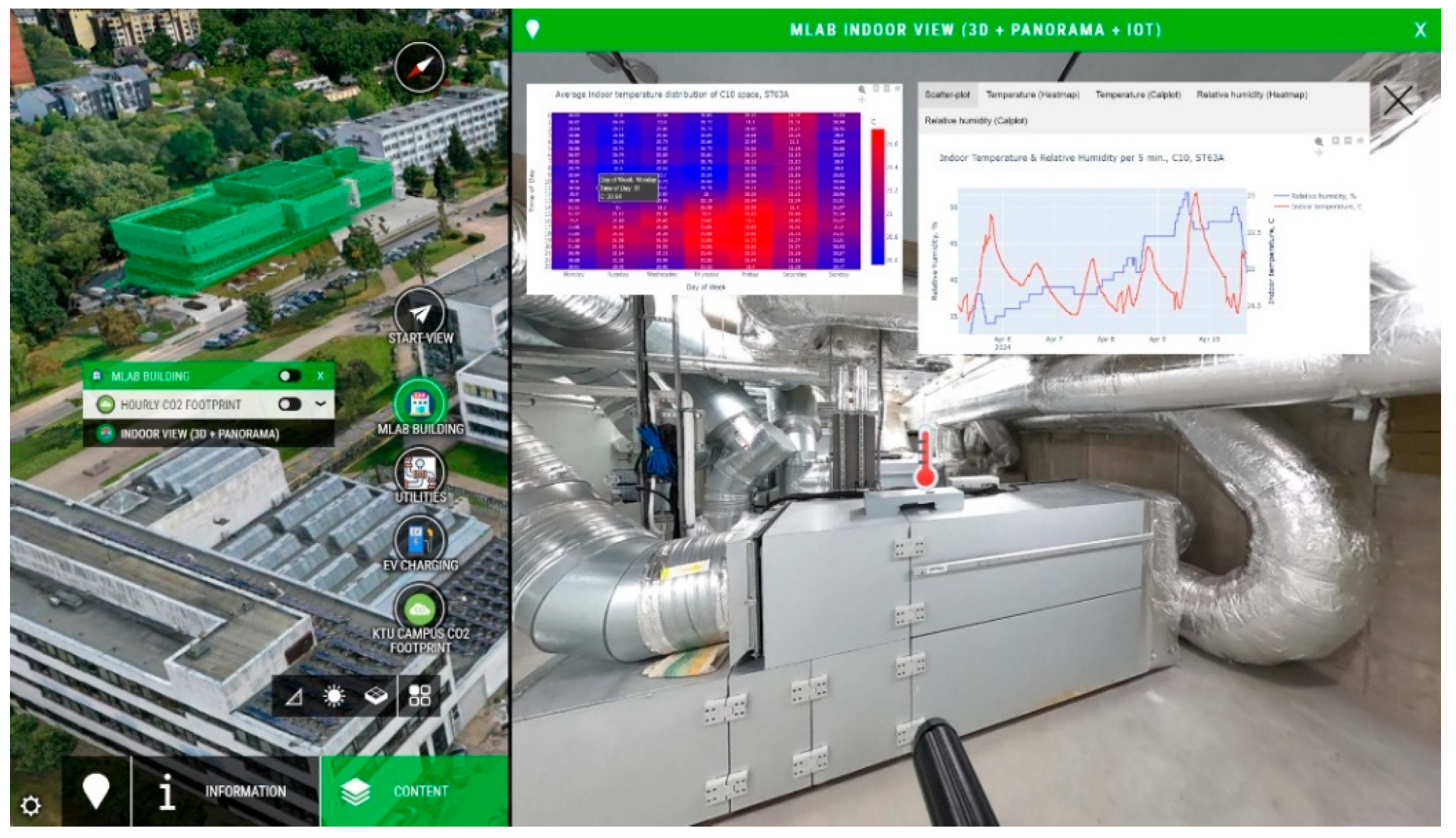Select the EV Charging icon
Viewport: 1456px width, 838px height.
click(420, 539)
